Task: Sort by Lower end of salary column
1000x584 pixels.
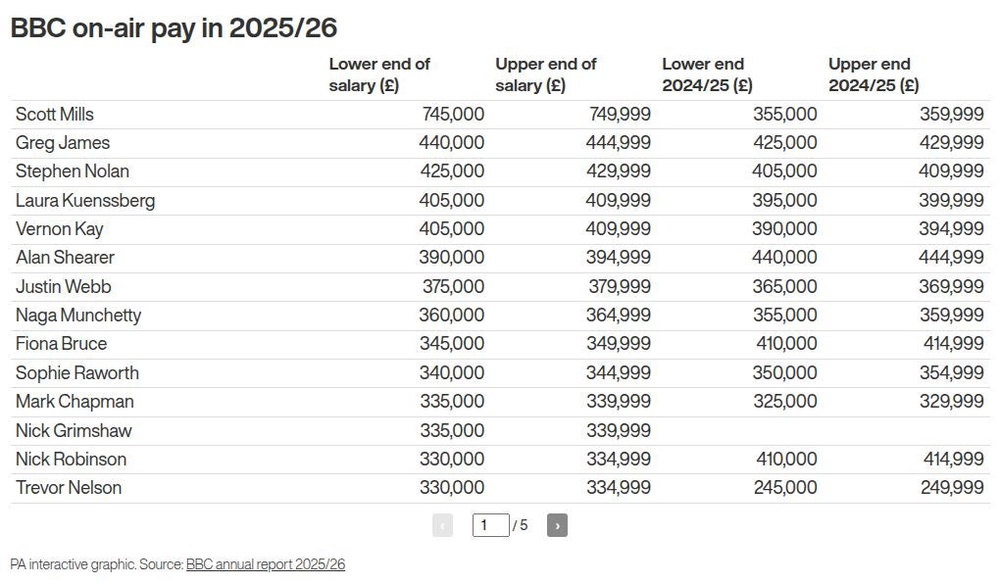Action: (379, 75)
